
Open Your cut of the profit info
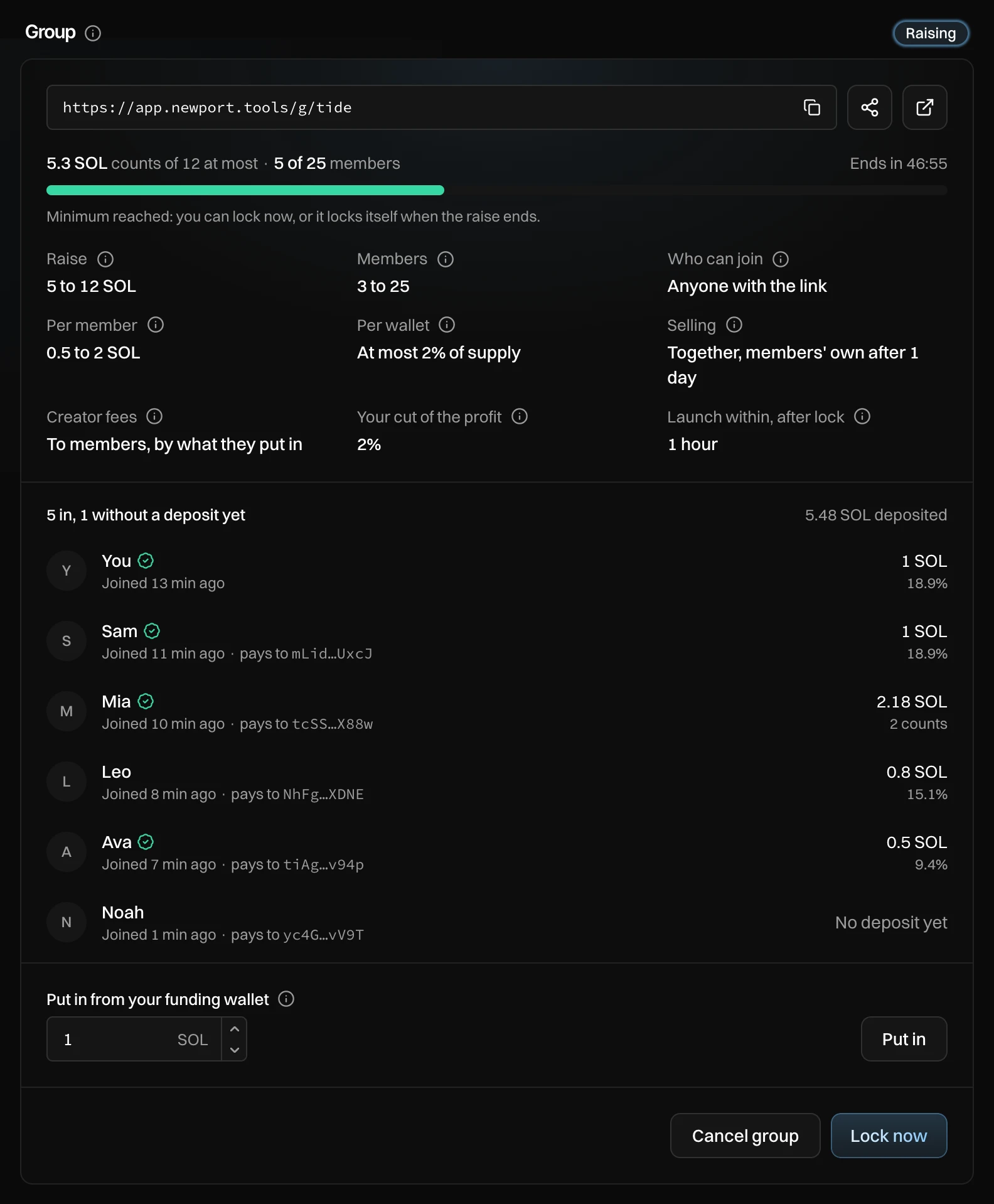pyautogui.click(x=520, y=417)
